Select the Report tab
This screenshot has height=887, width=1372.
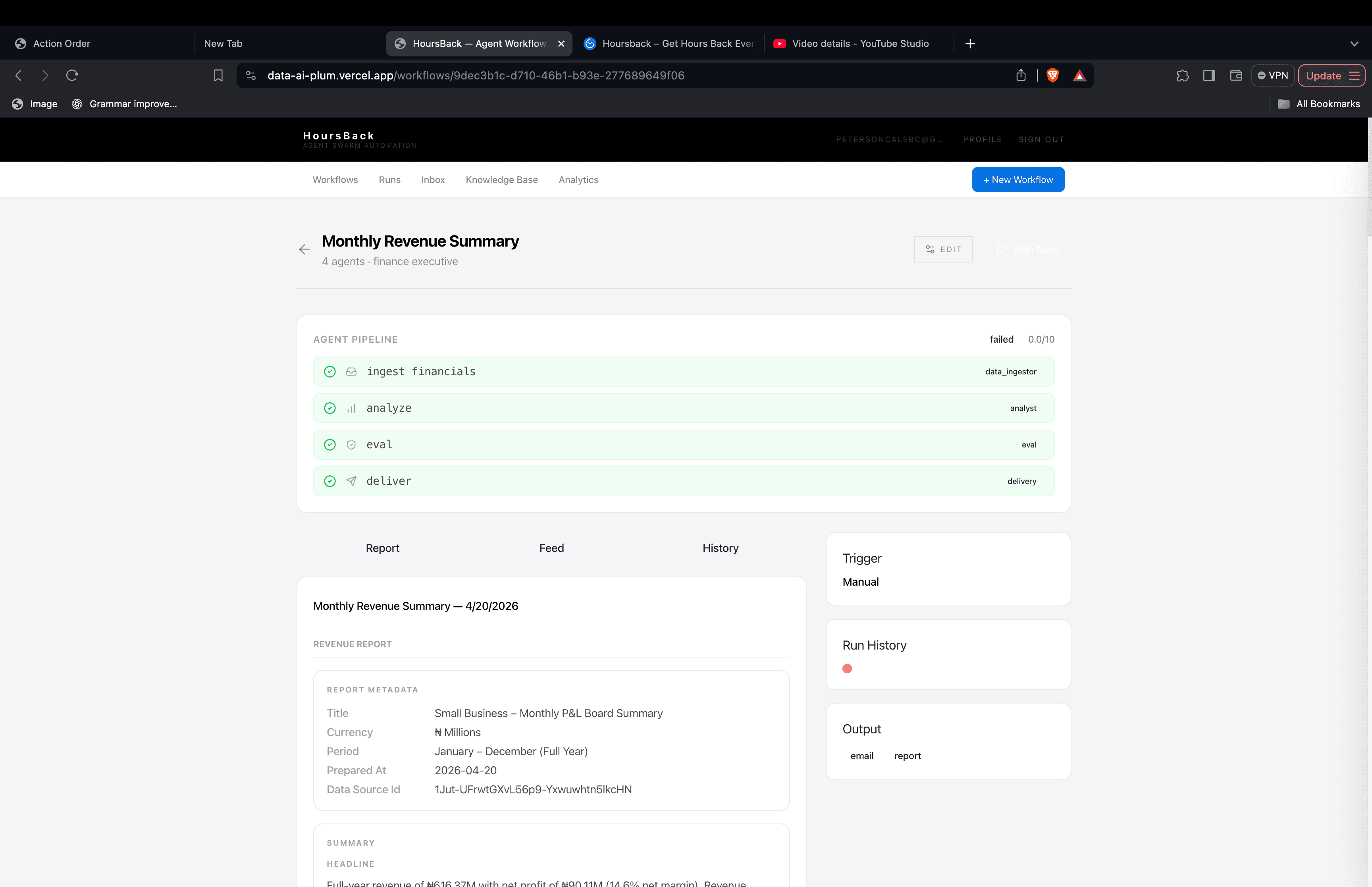382,548
